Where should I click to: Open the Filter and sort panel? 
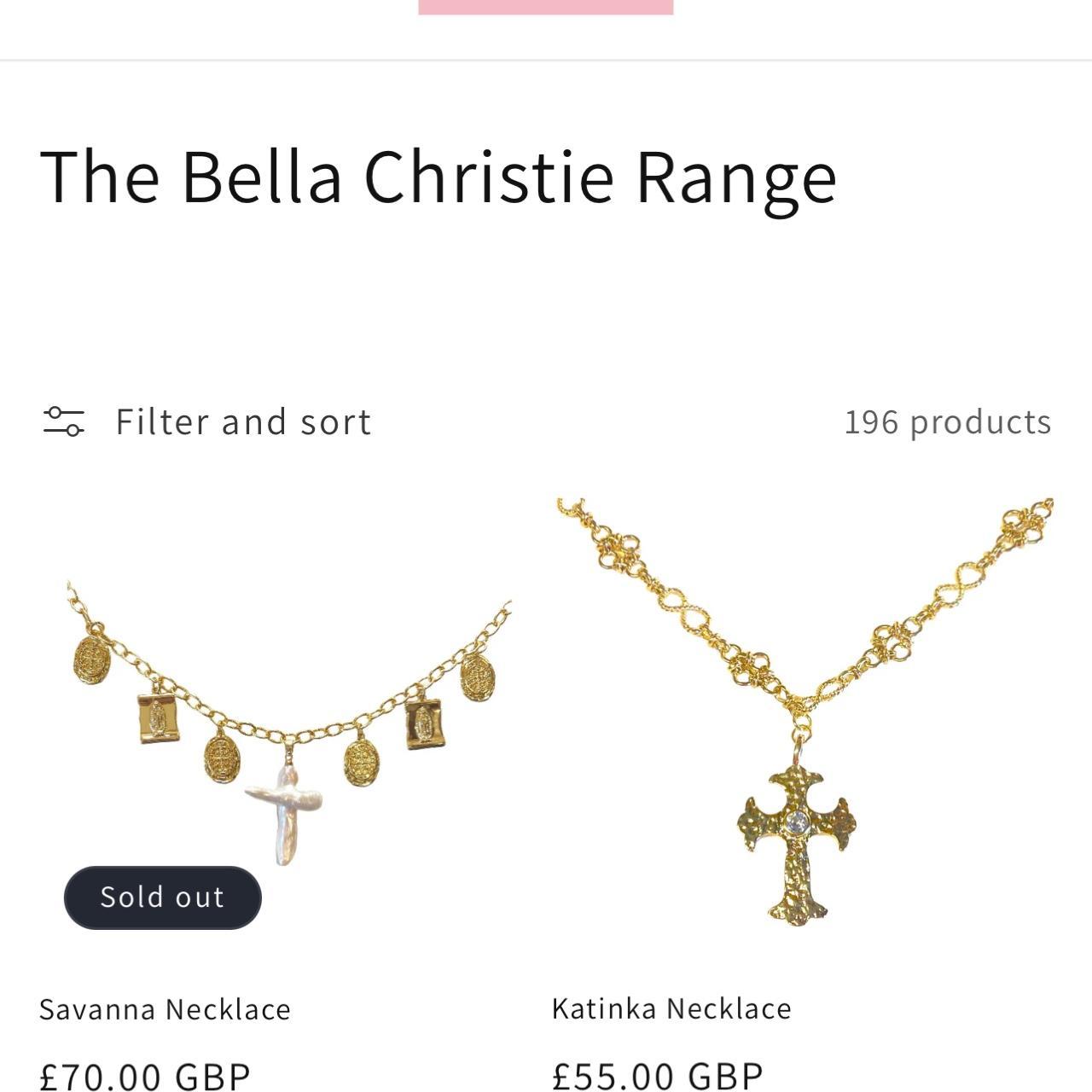243,421
